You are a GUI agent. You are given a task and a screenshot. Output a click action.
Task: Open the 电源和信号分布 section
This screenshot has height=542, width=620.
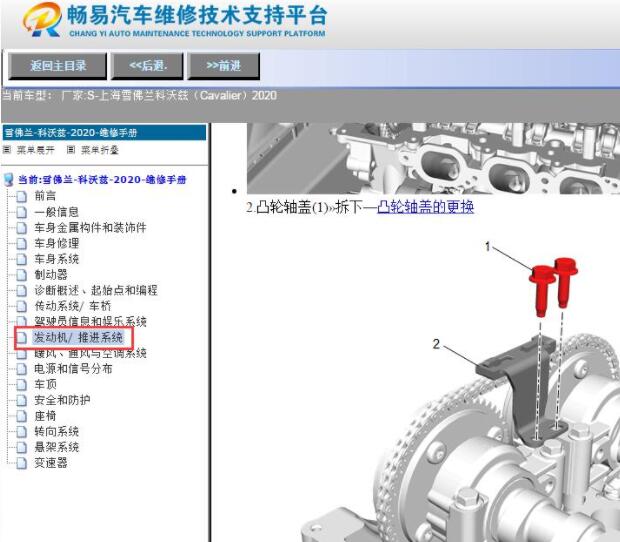tap(73, 368)
